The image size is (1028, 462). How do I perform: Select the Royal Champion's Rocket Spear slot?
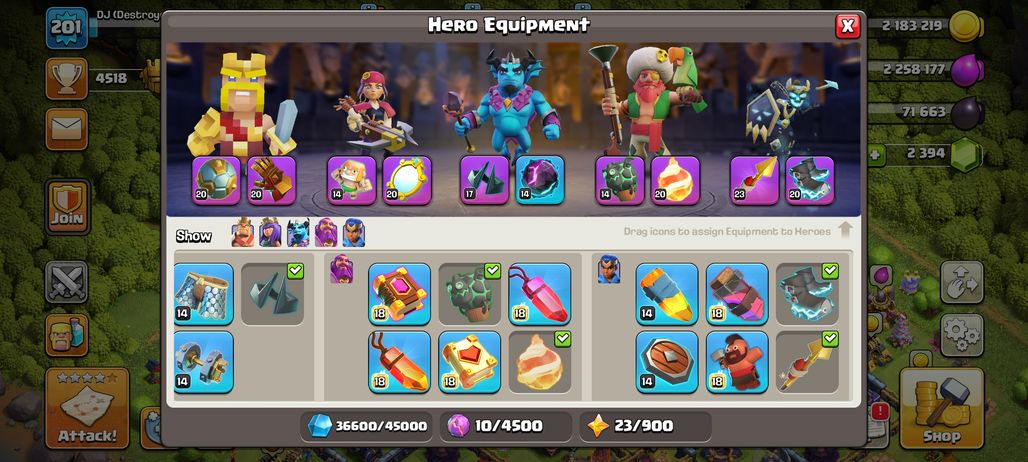[x=755, y=180]
